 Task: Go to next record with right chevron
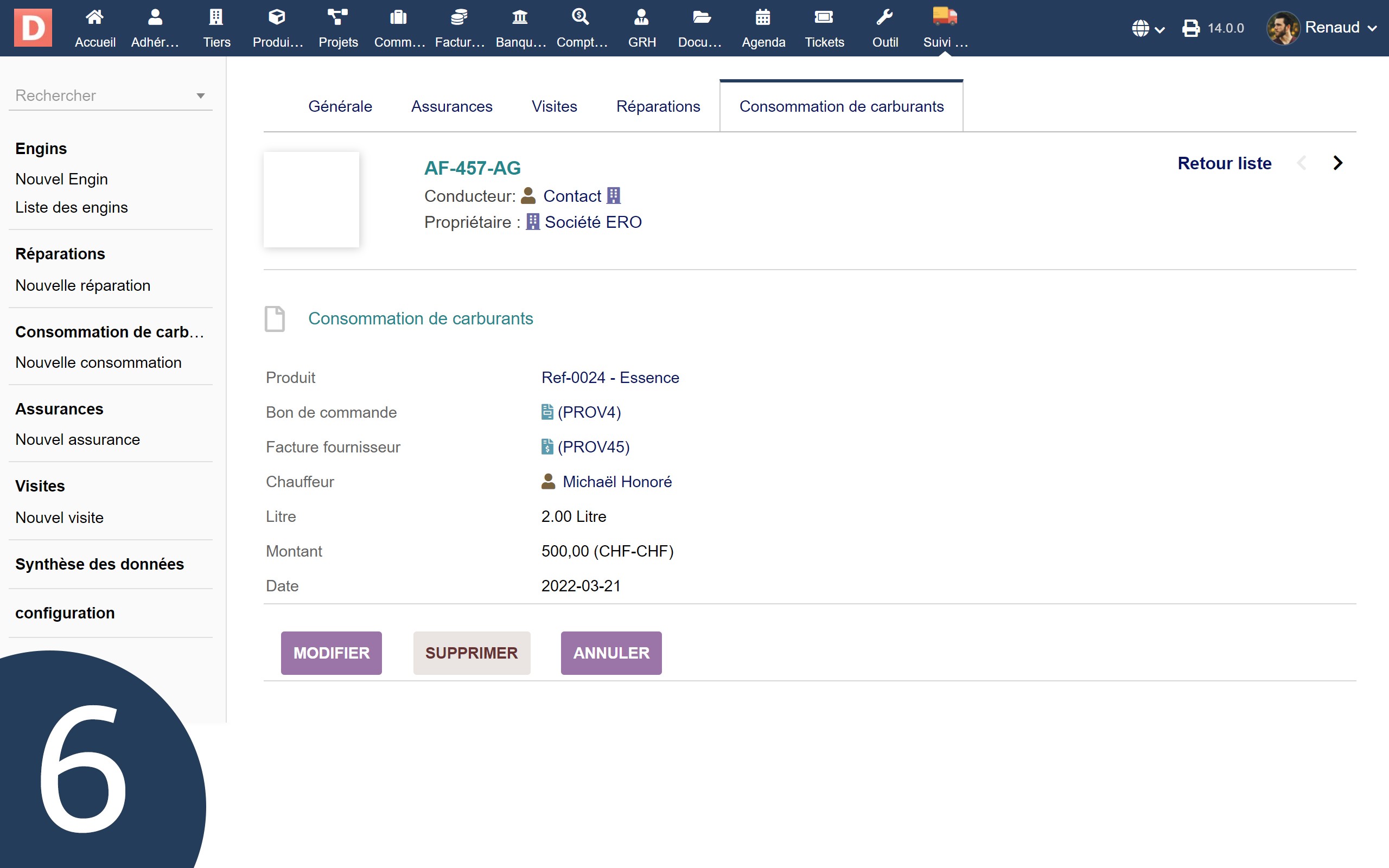pyautogui.click(x=1338, y=163)
